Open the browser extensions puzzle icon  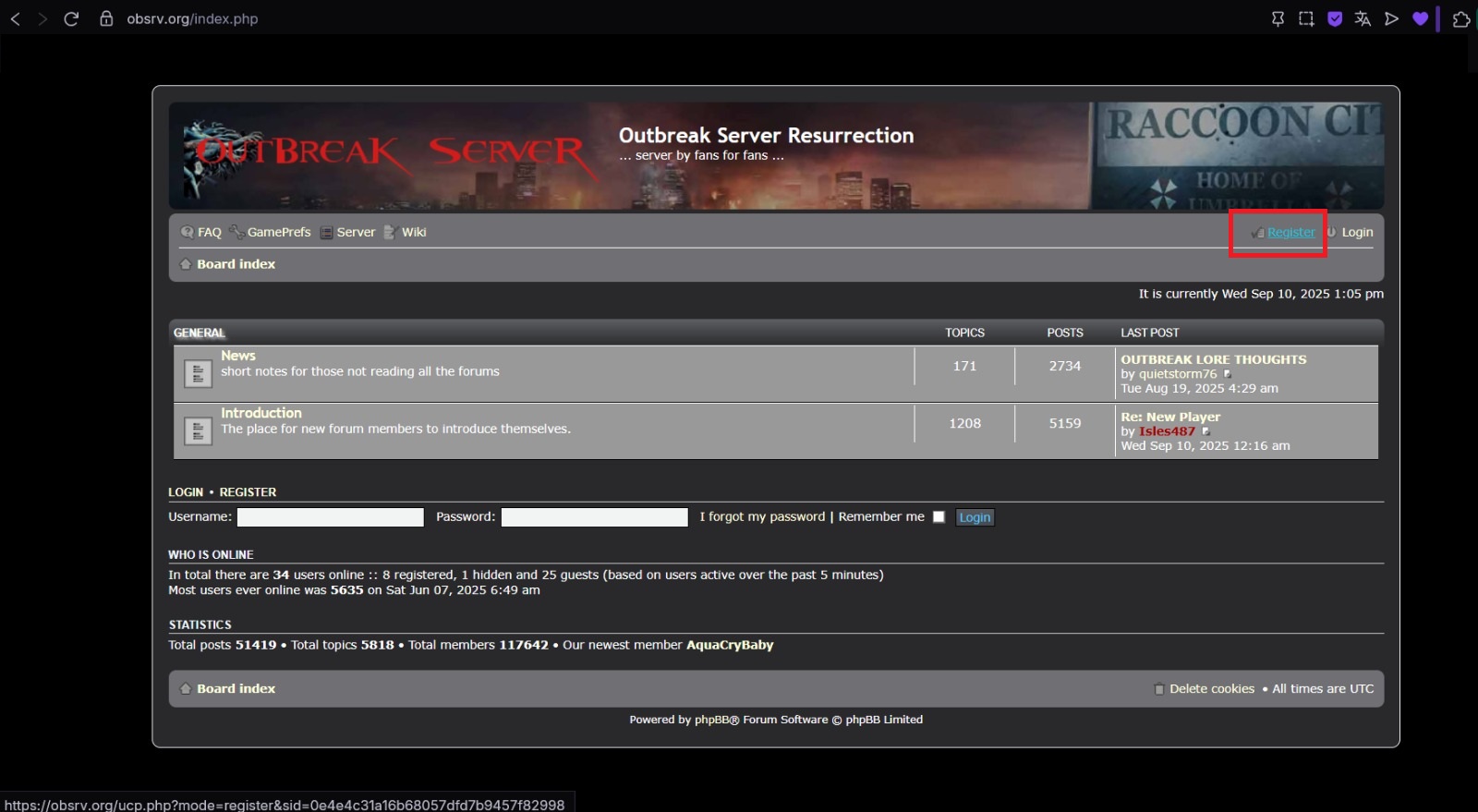point(1460,18)
